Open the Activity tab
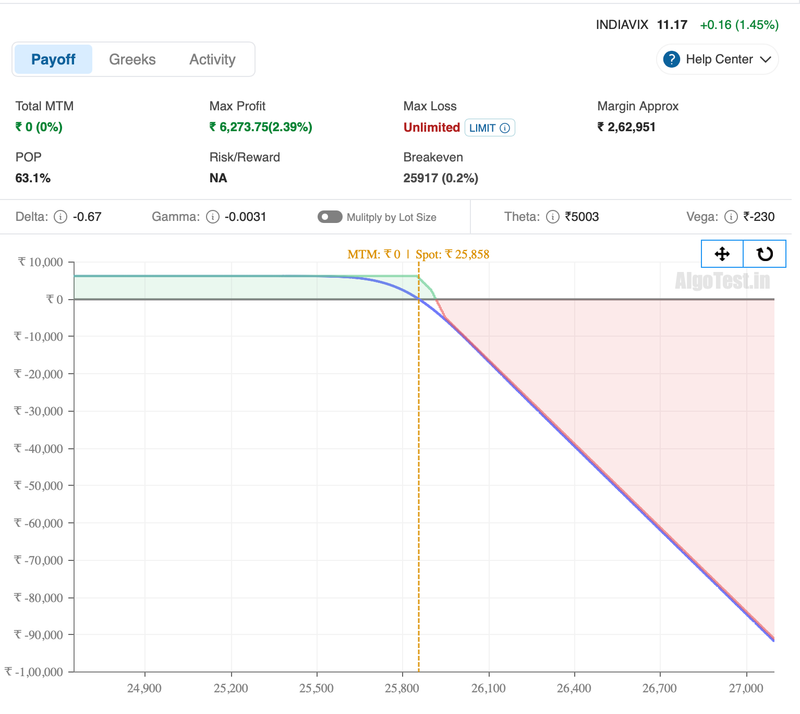 212,59
